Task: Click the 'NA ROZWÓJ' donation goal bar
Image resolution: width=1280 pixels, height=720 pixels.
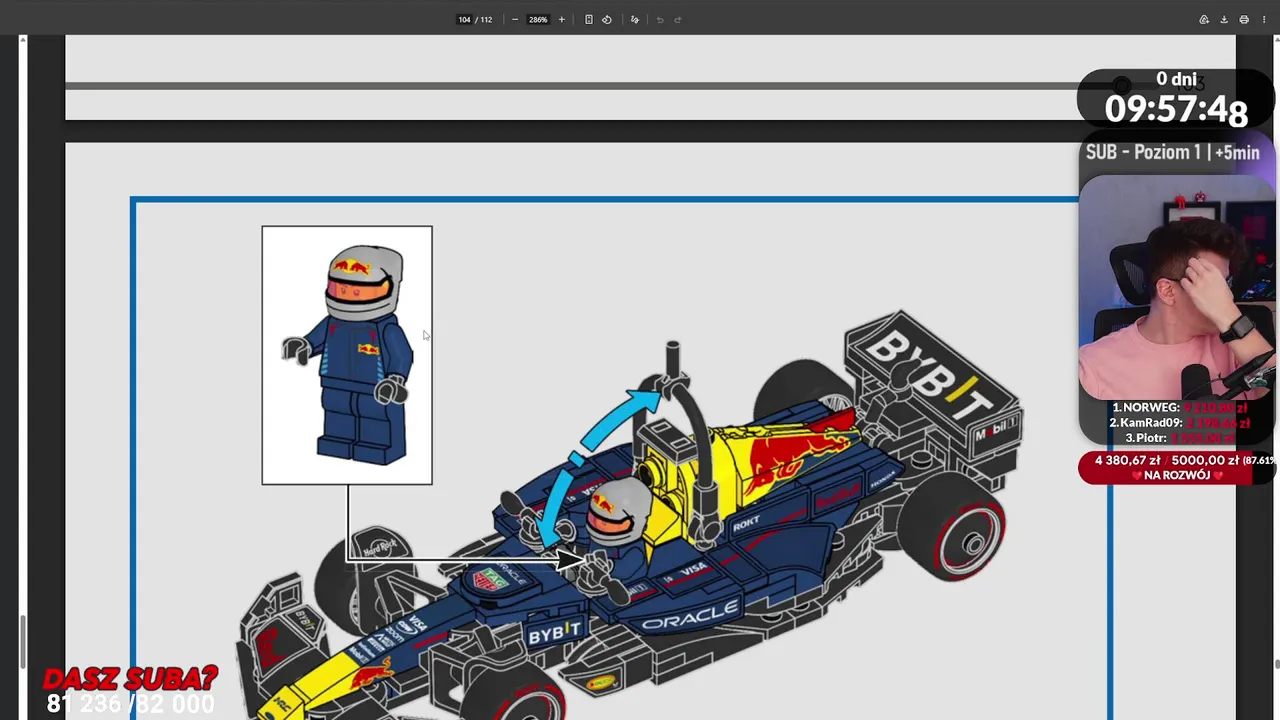Action: pos(1176,468)
